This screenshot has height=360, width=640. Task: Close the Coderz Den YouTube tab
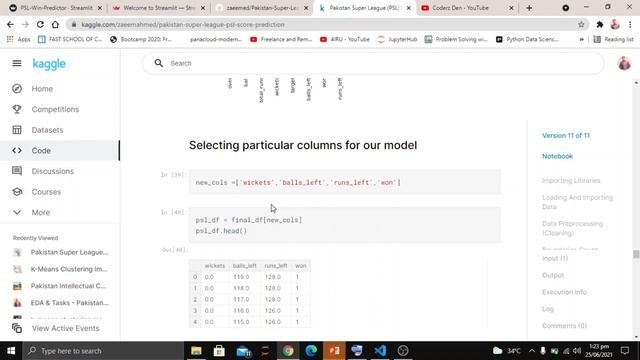tap(511, 8)
